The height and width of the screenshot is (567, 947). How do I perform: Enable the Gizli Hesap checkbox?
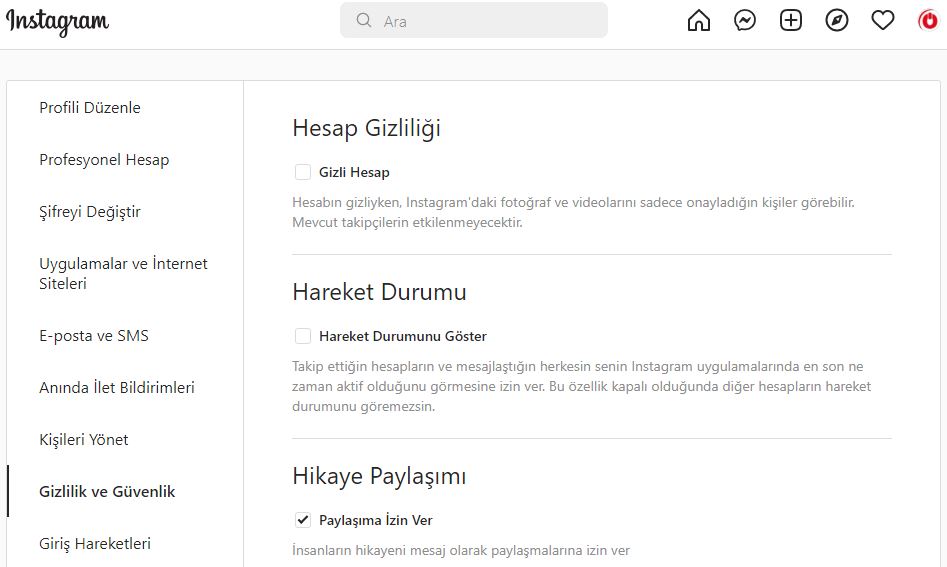pyautogui.click(x=303, y=172)
